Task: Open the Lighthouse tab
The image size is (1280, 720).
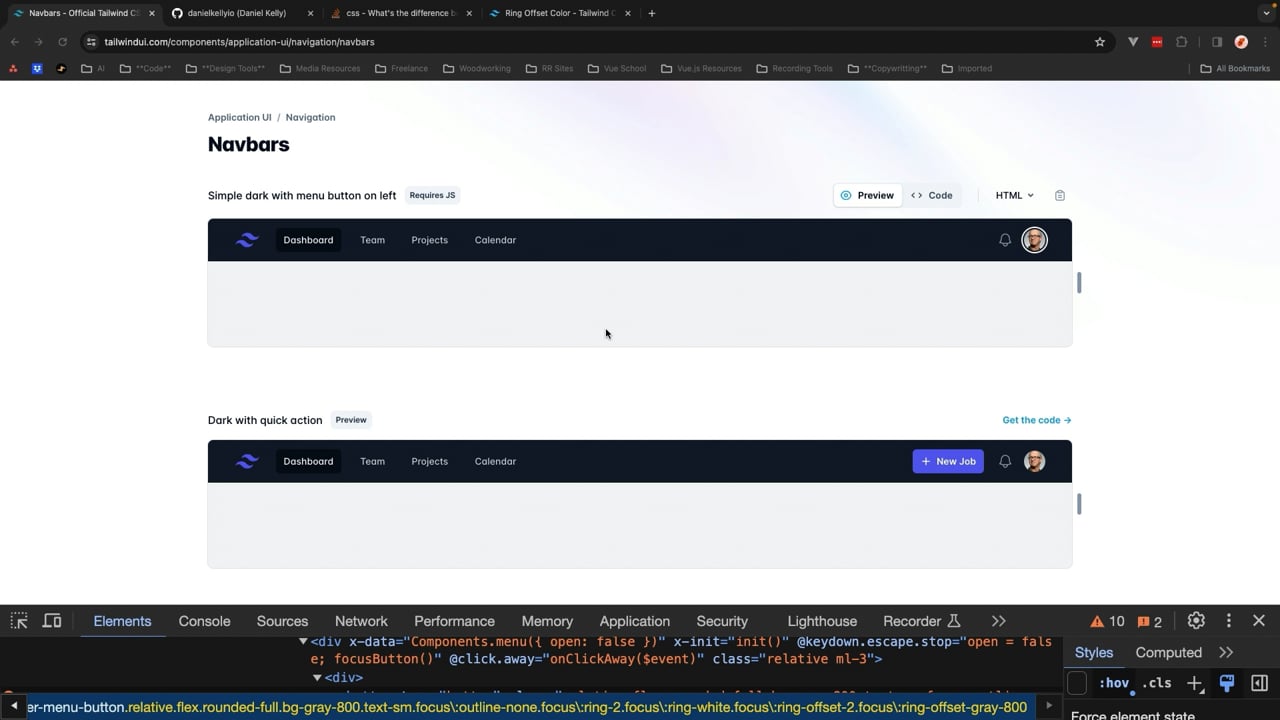Action: [822, 621]
